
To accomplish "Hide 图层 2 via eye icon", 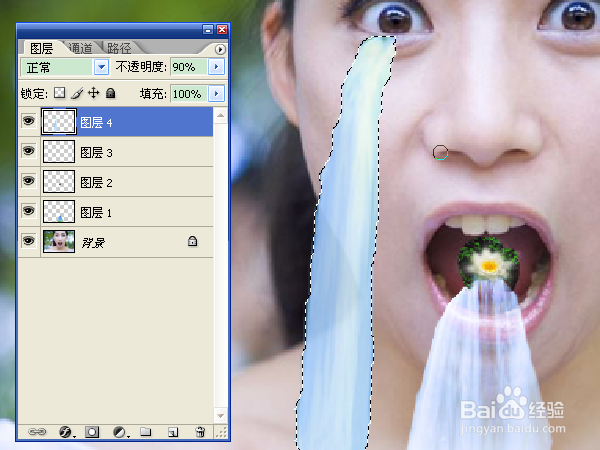I will click(28, 181).
